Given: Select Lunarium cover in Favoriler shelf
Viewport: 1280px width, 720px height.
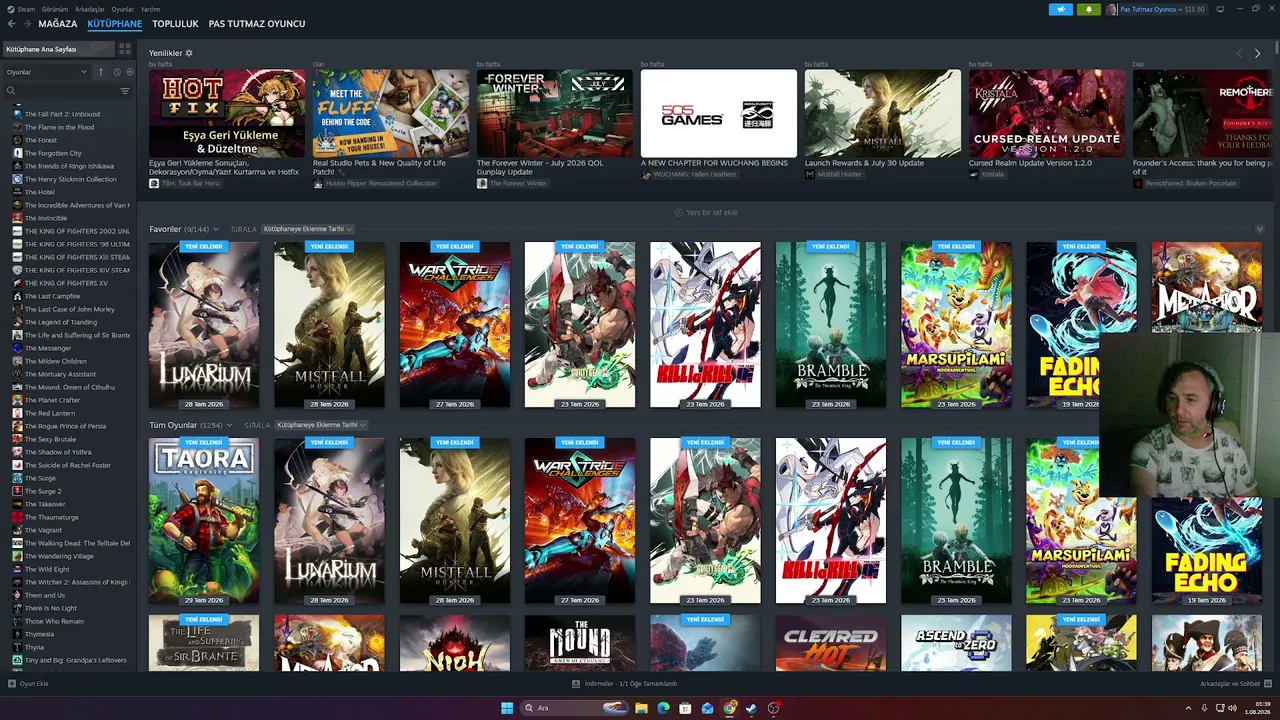Looking at the screenshot, I should (x=204, y=325).
